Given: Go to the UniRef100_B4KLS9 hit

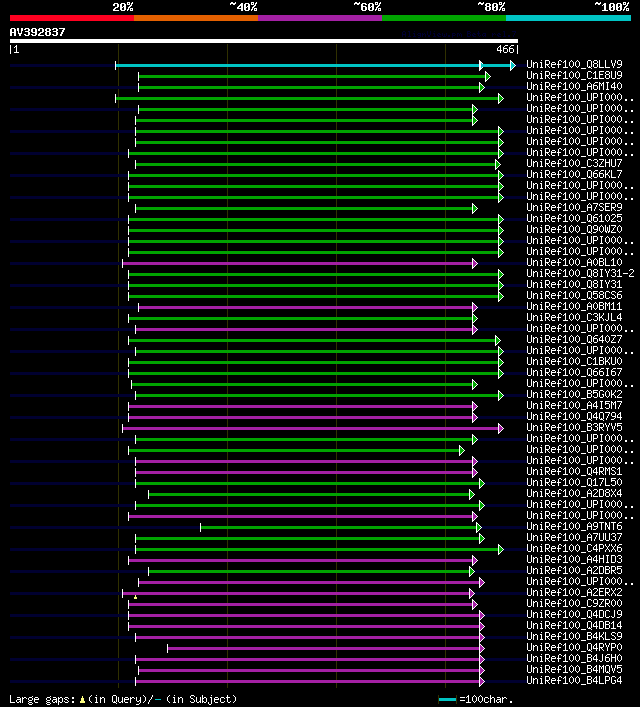Looking at the screenshot, I should 574,636.
